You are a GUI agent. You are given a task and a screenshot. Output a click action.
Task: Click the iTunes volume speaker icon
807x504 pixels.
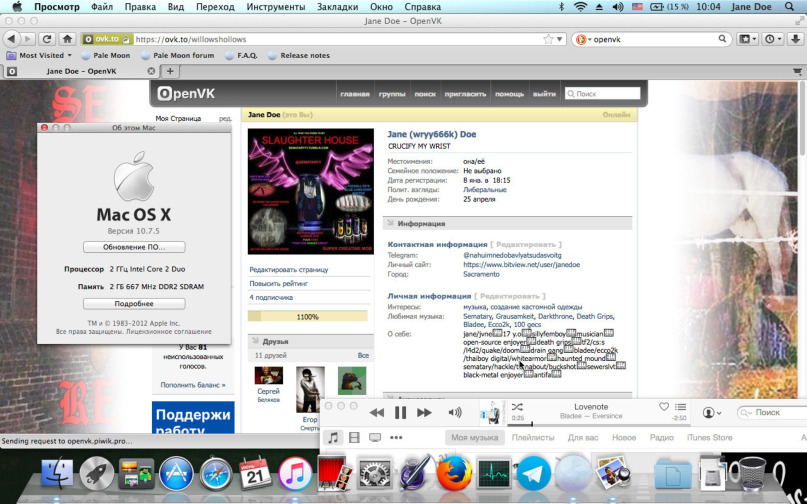point(455,412)
